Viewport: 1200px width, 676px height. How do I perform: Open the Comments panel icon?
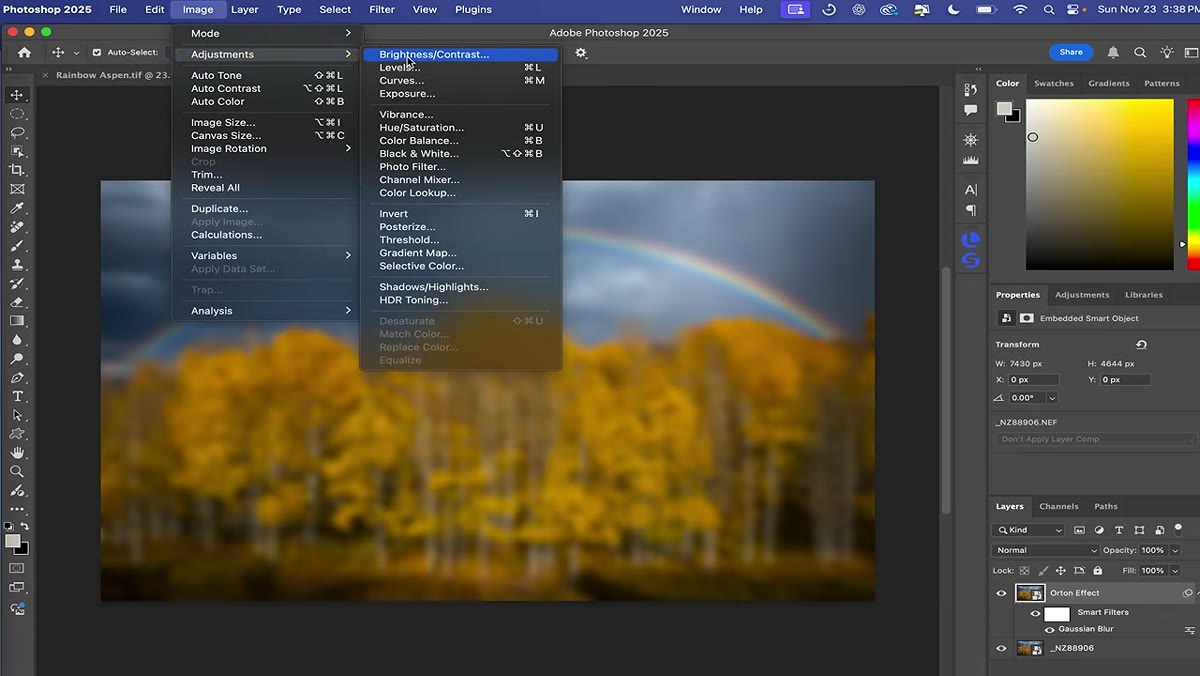[971, 110]
